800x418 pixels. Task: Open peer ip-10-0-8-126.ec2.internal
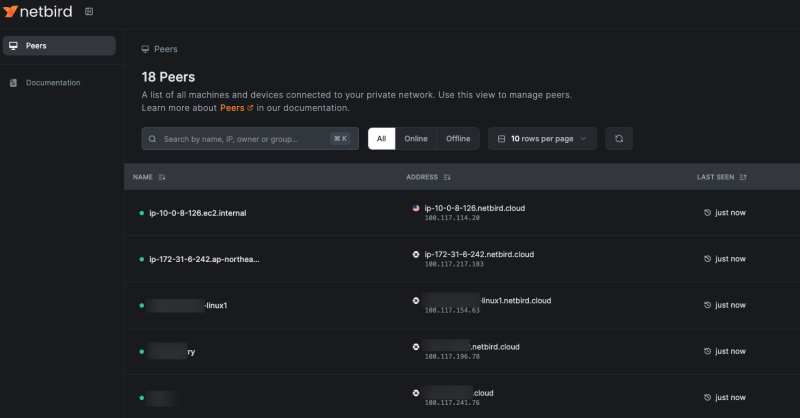[x=203, y=213]
